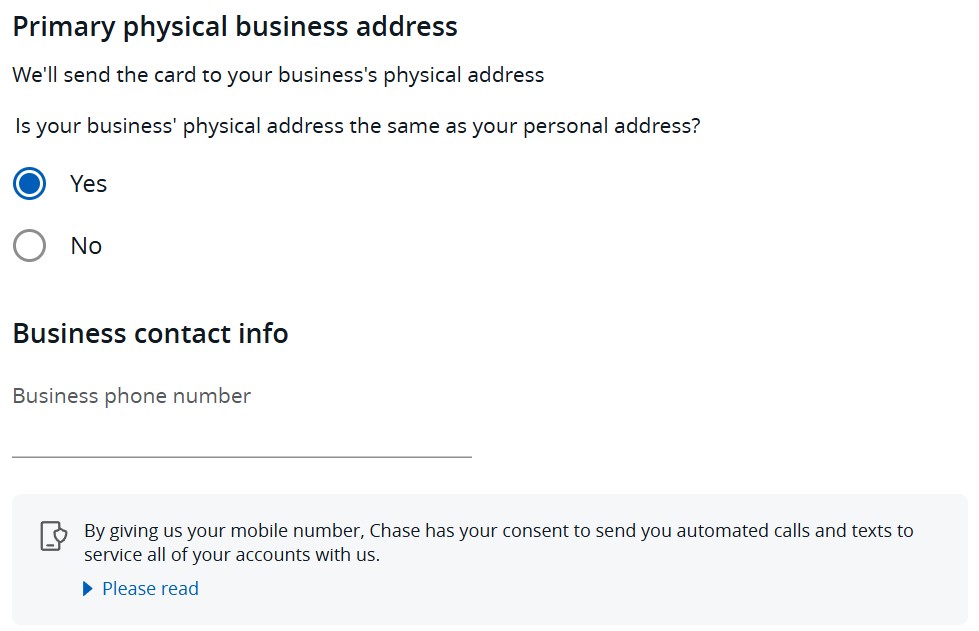Click the underline of the phone field
Image resolution: width=979 pixels, height=631 pixels.
[x=242, y=457]
